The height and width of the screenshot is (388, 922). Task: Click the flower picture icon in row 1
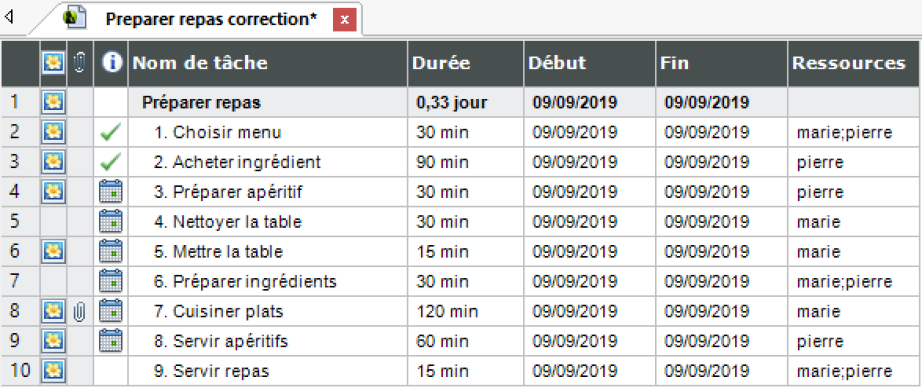pos(54,103)
